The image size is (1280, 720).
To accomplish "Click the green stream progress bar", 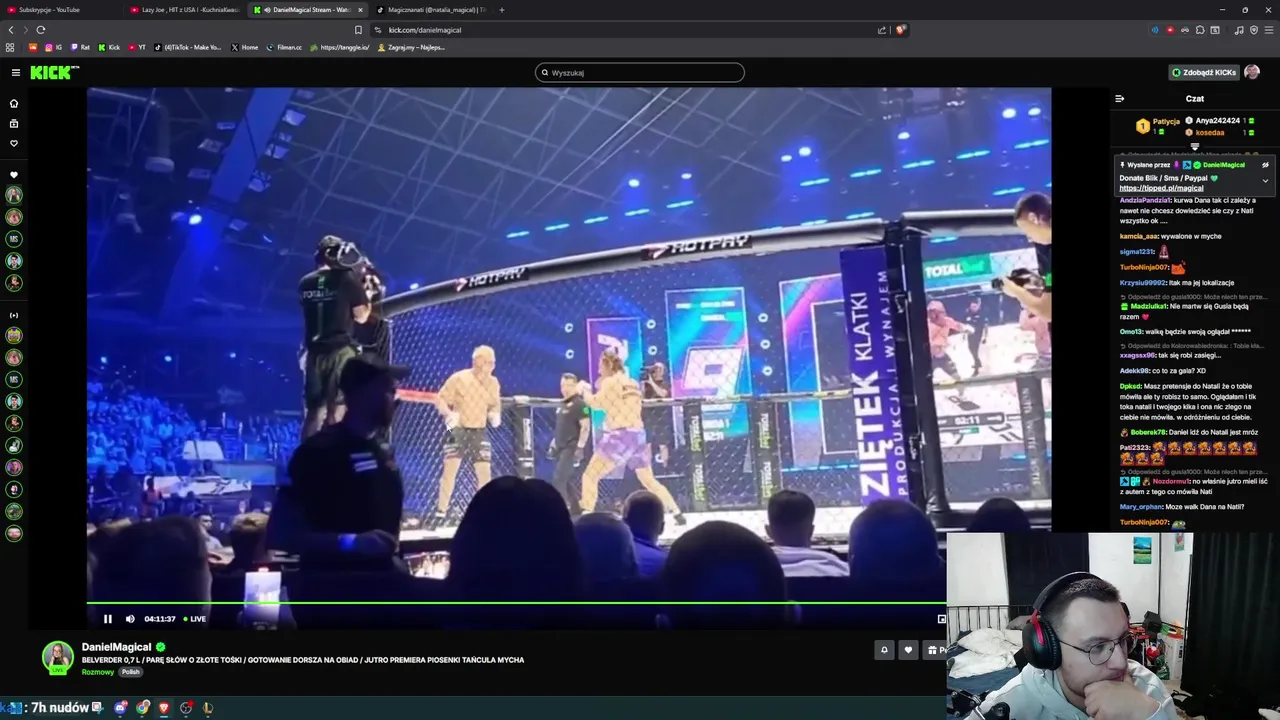I will tap(516, 603).
